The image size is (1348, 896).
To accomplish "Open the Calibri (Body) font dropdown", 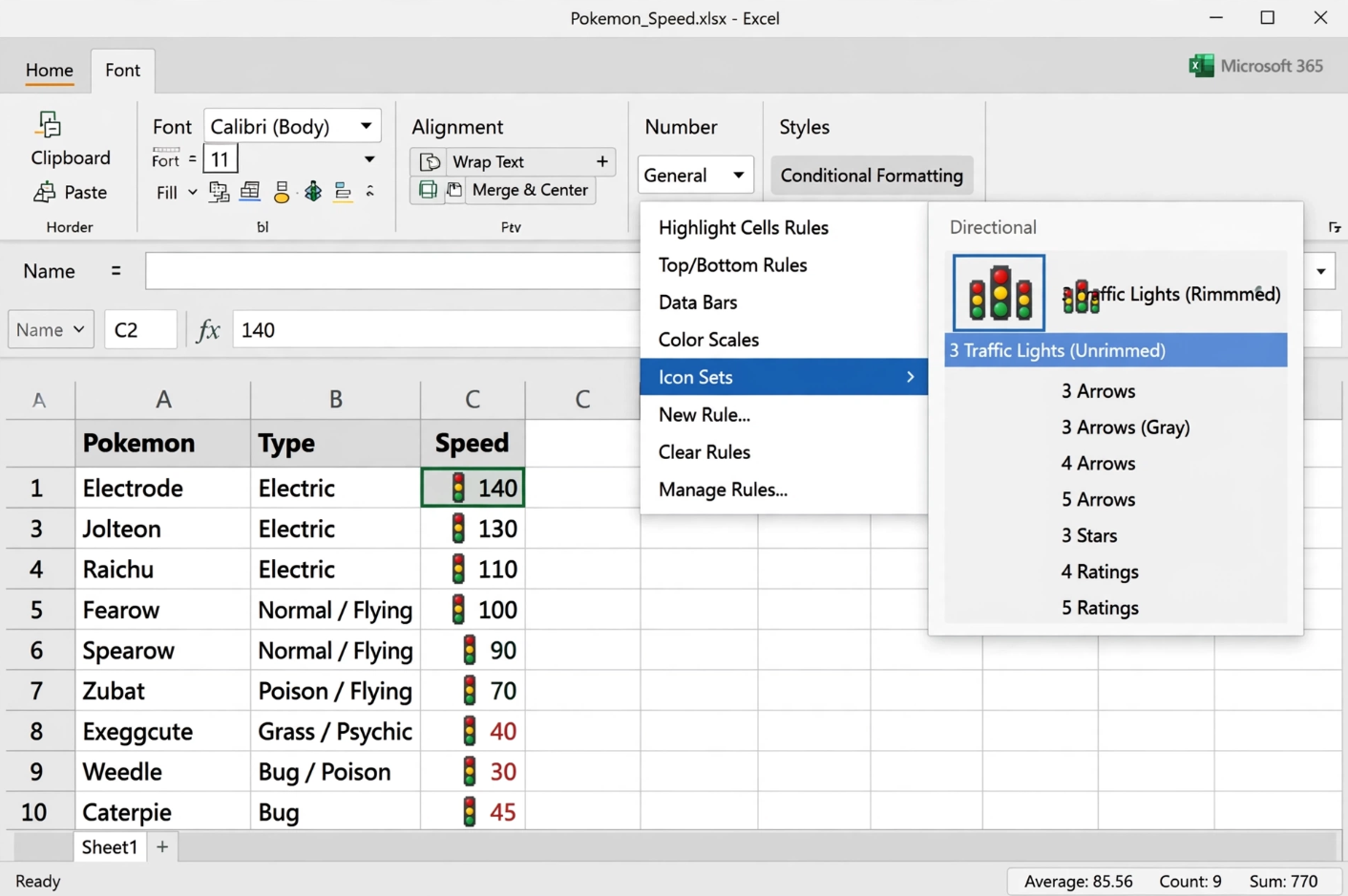I will (x=366, y=126).
